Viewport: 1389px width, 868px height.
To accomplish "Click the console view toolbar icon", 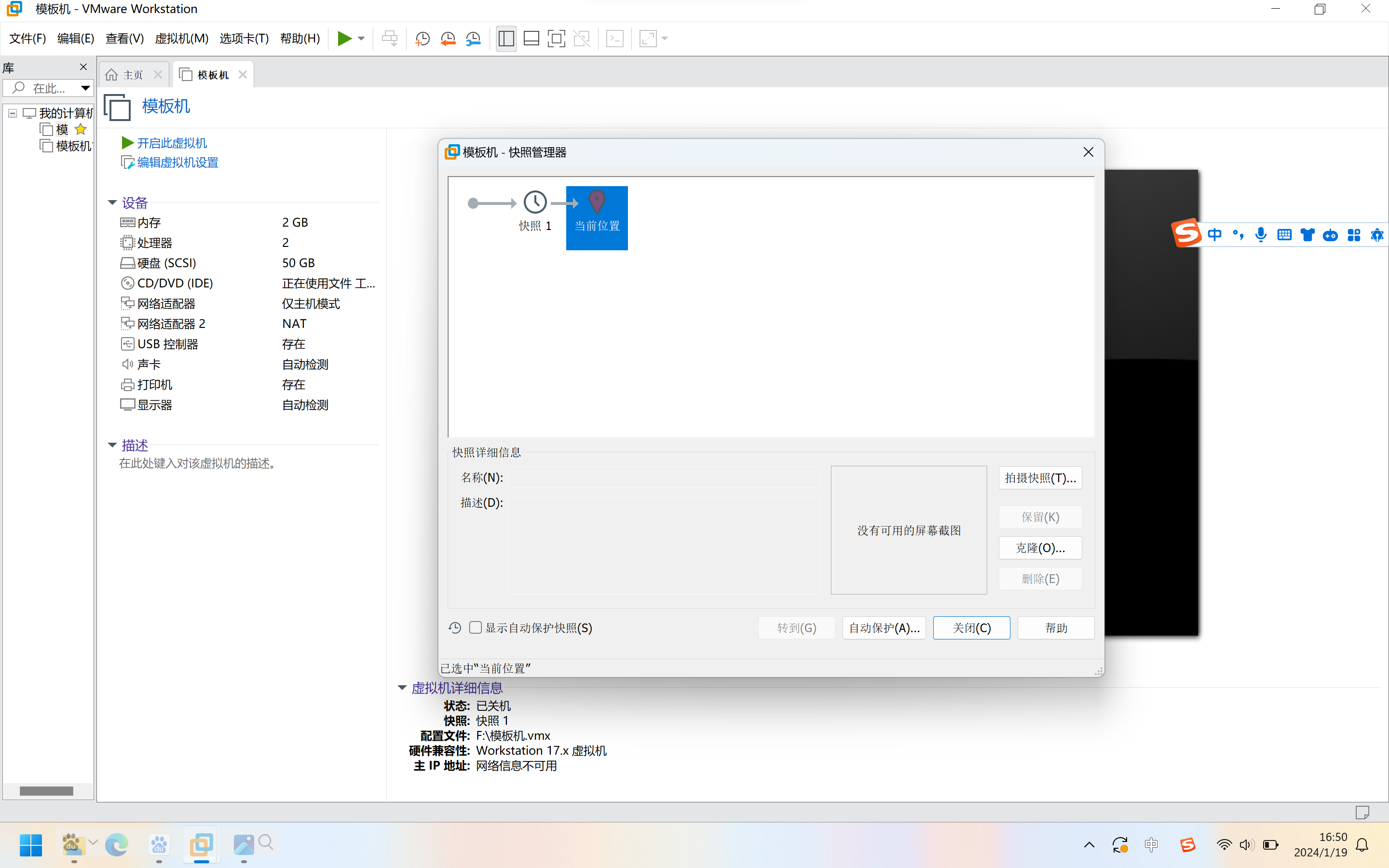I will point(615,39).
